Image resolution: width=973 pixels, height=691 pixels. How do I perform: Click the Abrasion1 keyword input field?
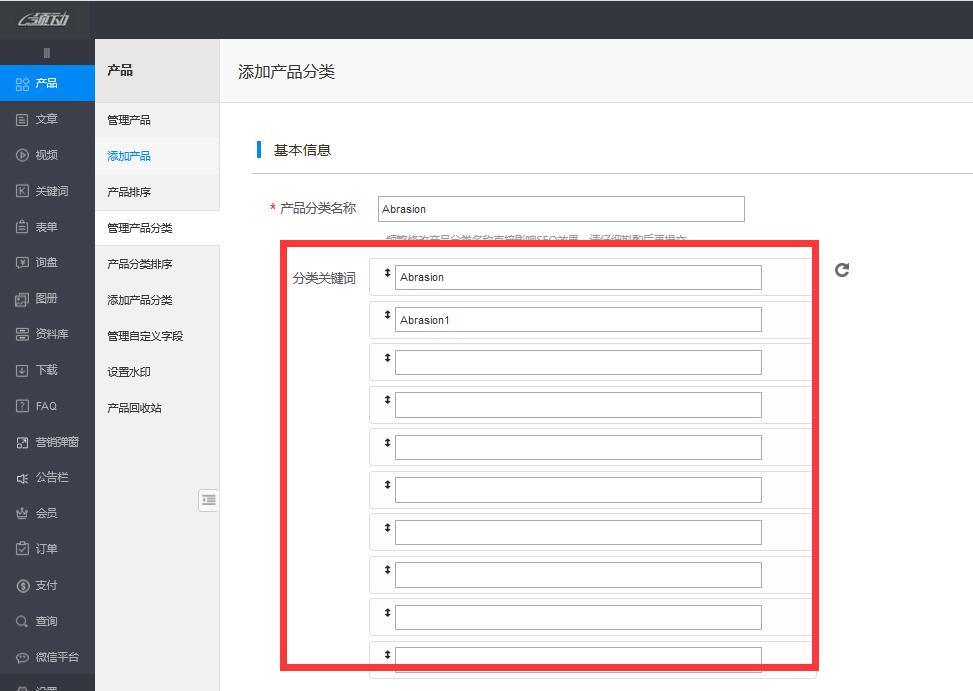pos(578,320)
